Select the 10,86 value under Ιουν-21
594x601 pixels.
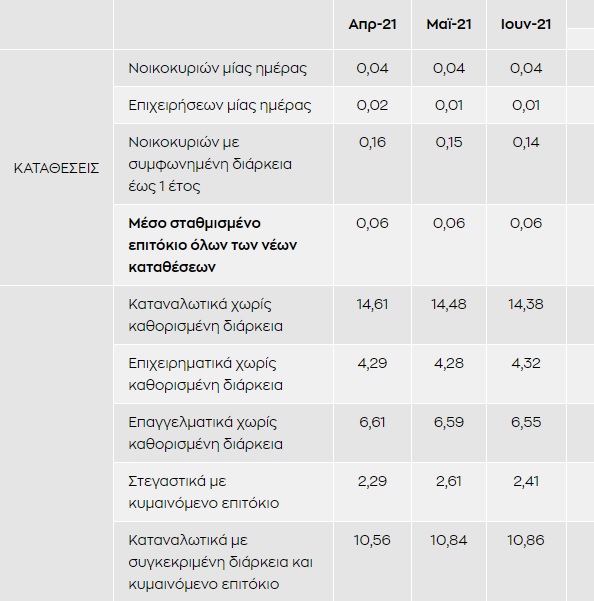click(526, 540)
